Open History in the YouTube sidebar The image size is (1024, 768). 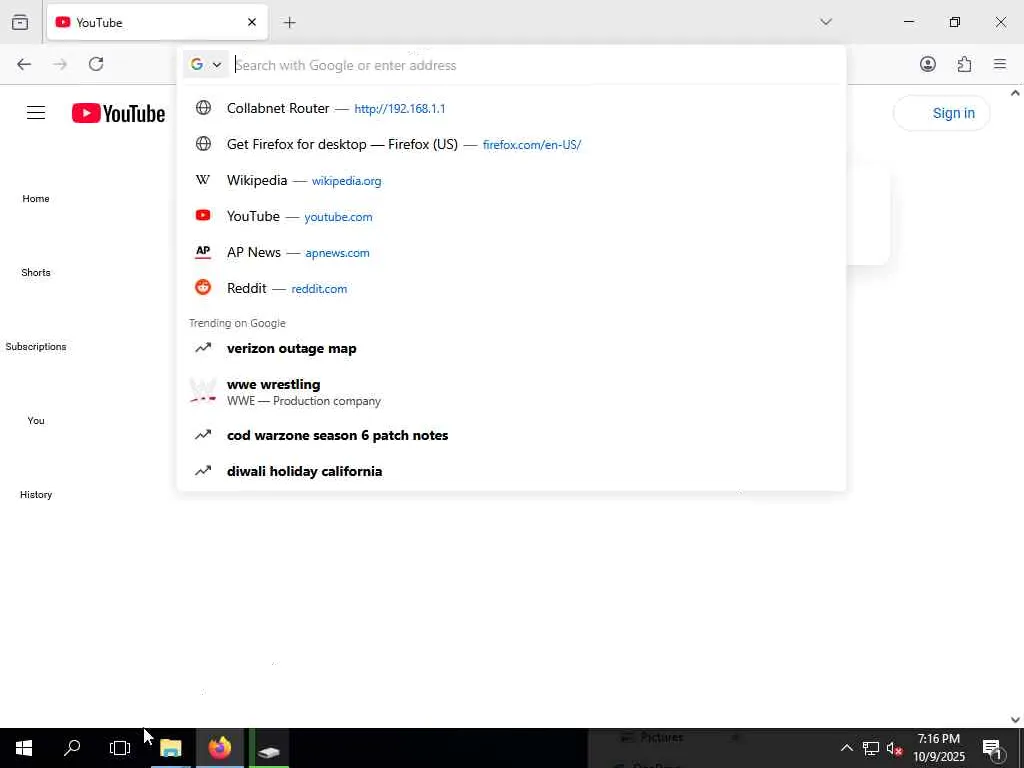click(36, 494)
